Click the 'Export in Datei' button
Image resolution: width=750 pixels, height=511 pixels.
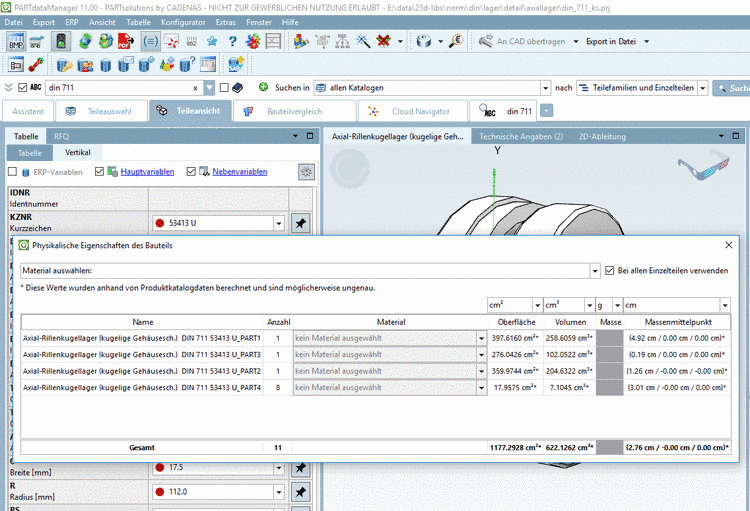tap(611, 42)
